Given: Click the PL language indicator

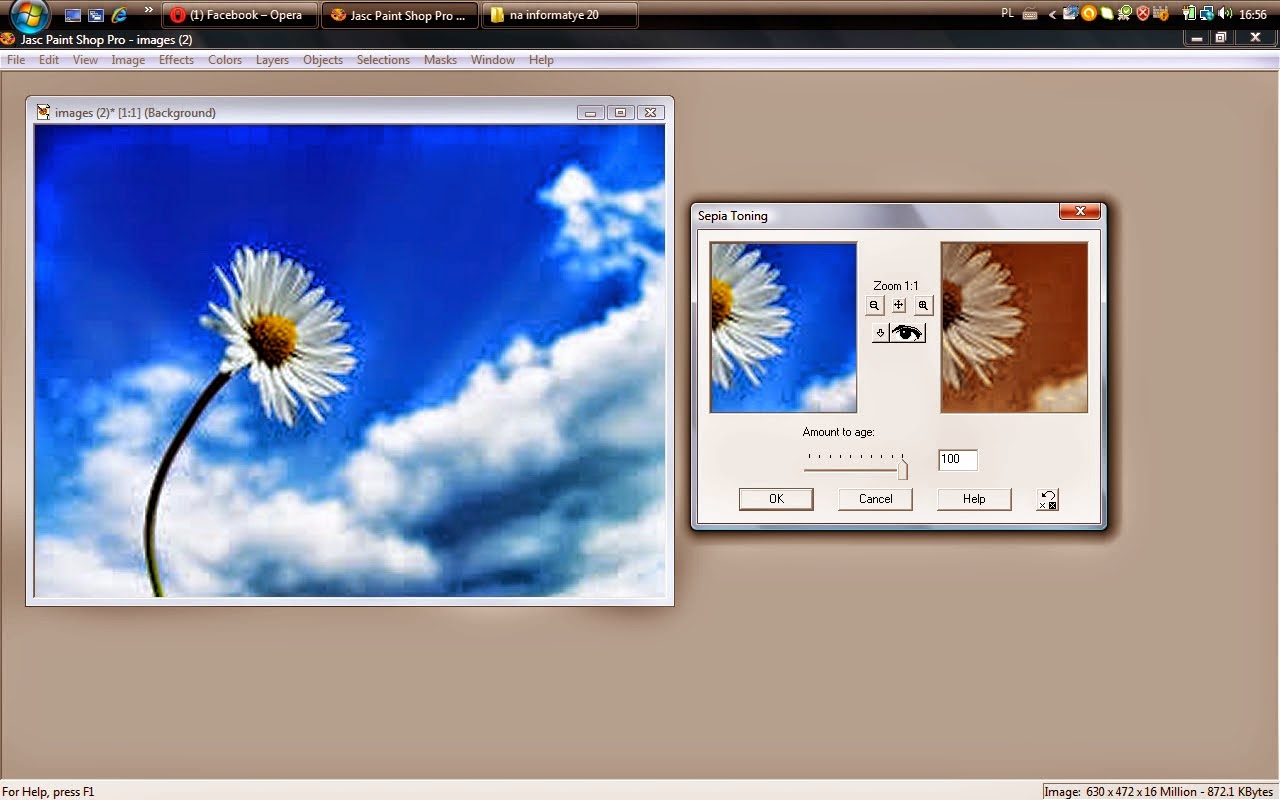Looking at the screenshot, I should click(1008, 13).
